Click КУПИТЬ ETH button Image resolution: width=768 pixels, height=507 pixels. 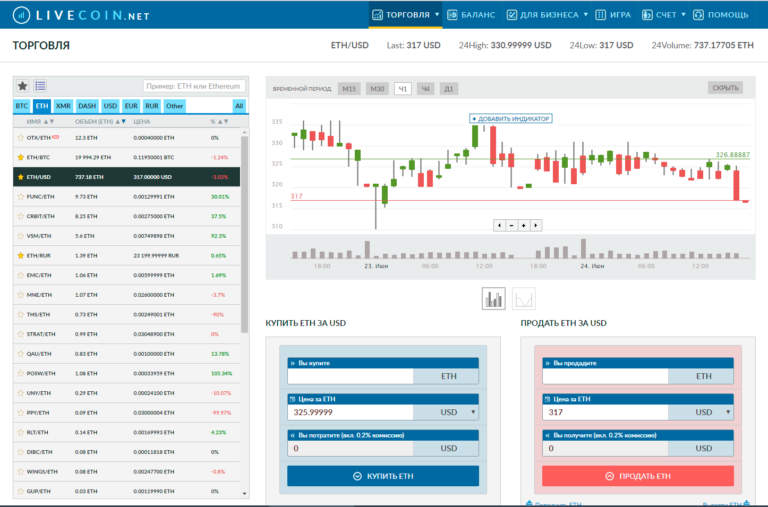pyautogui.click(x=383, y=476)
